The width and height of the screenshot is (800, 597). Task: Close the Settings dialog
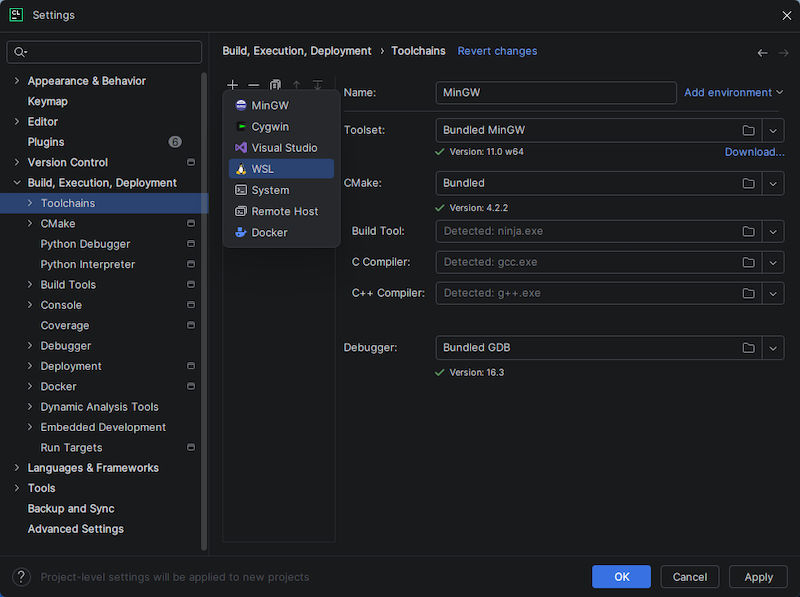[x=786, y=15]
